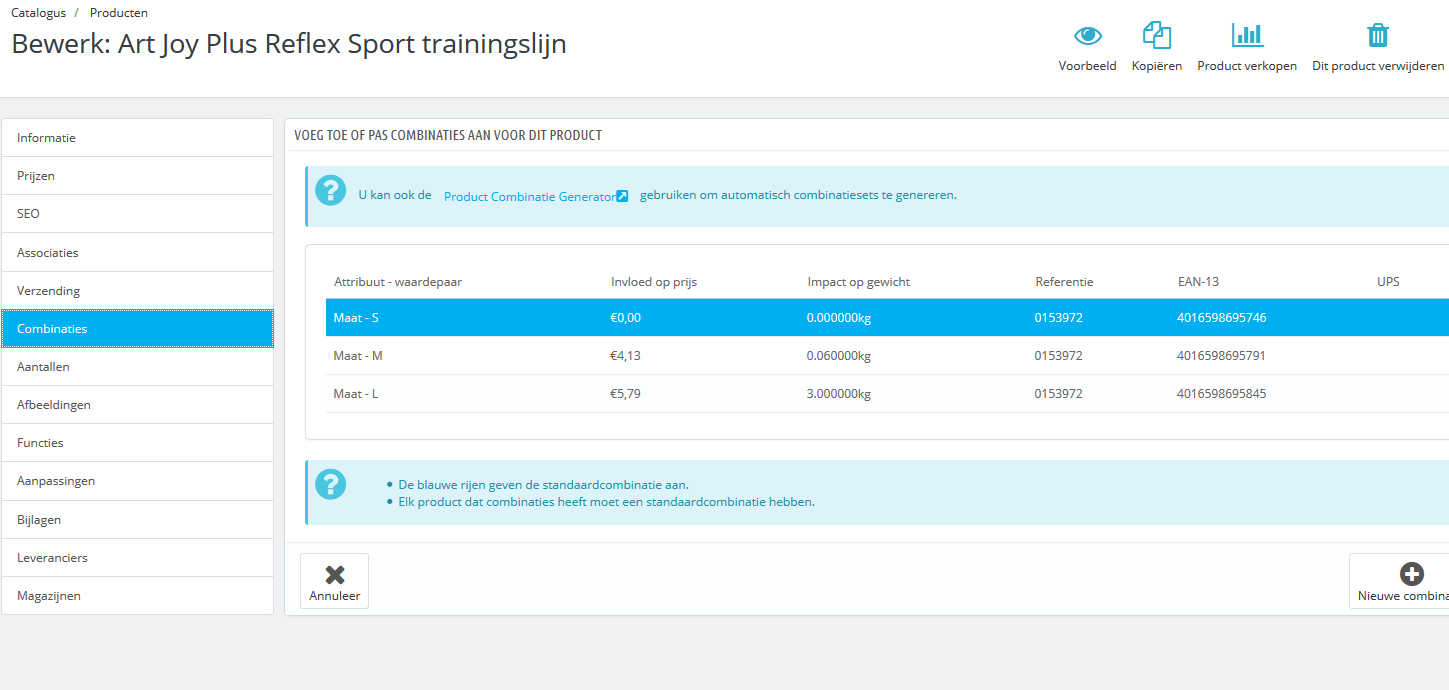Viewport: 1449px width, 690px height.
Task: Open the SEO tab
Action: [137, 214]
